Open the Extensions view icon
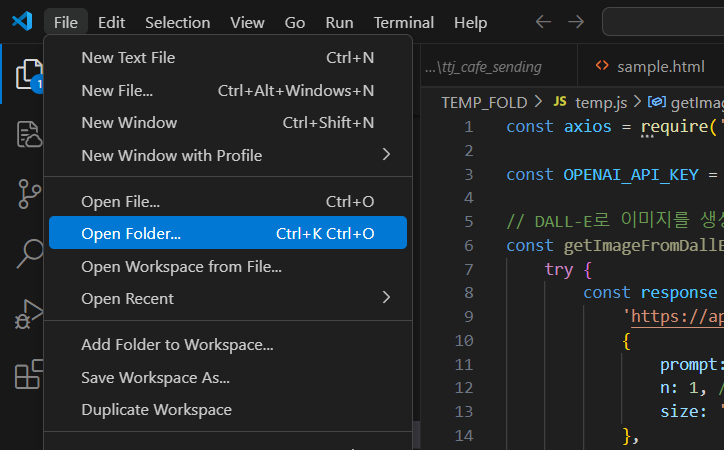Viewport: 724px width, 450px height. 24,374
